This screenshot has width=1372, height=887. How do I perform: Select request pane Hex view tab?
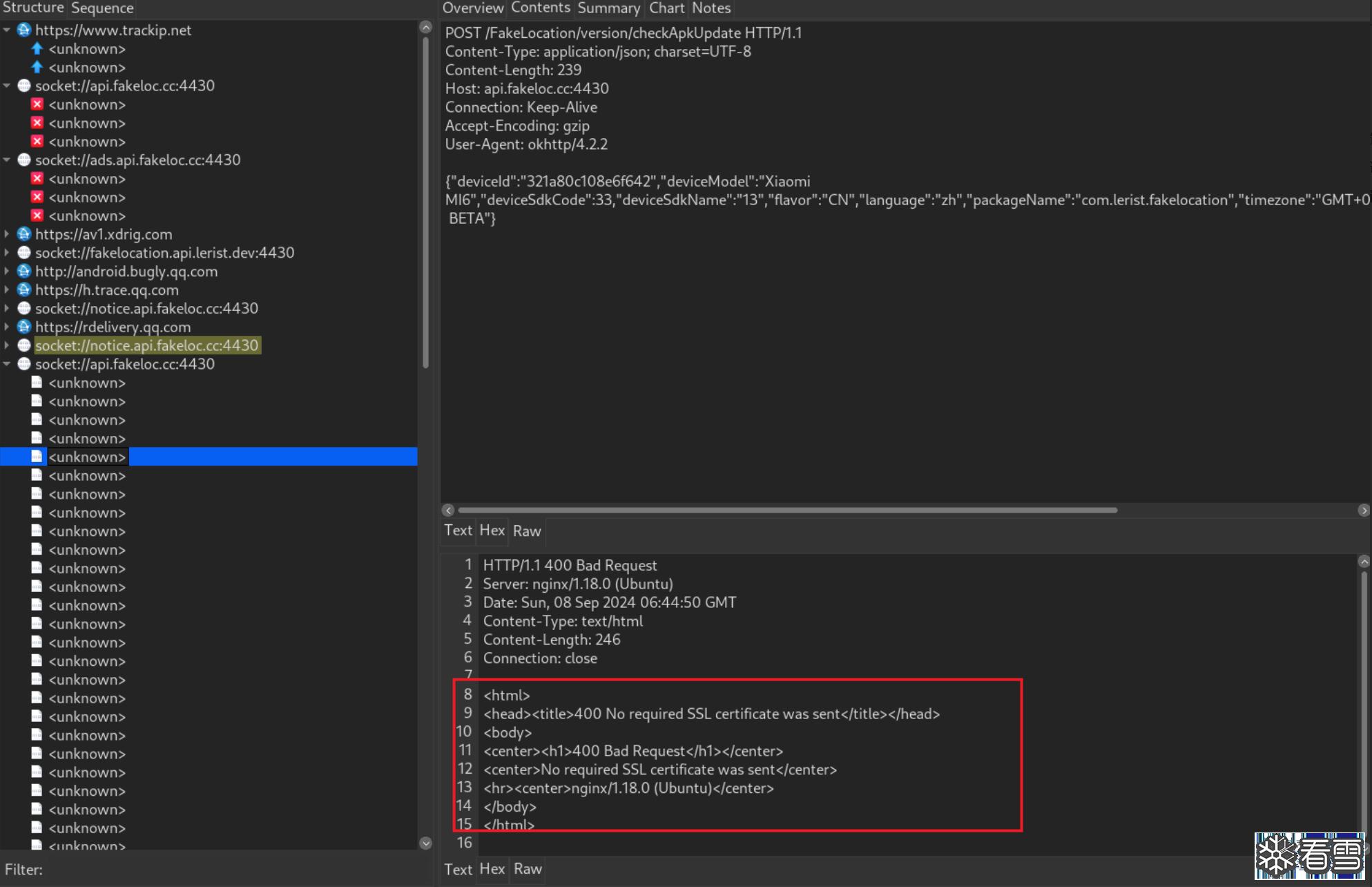click(492, 531)
